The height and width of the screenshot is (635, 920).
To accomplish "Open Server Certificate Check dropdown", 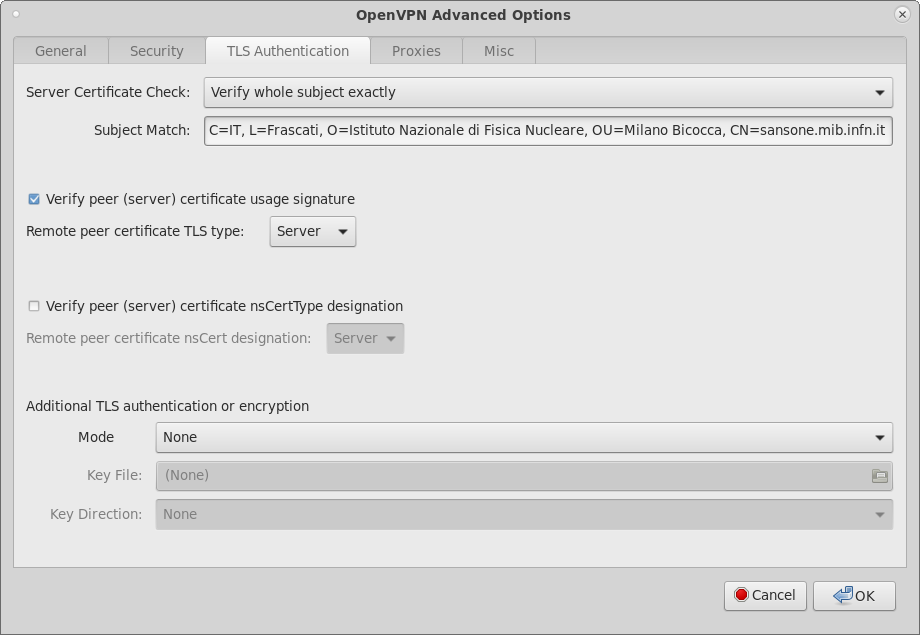I will (548, 92).
